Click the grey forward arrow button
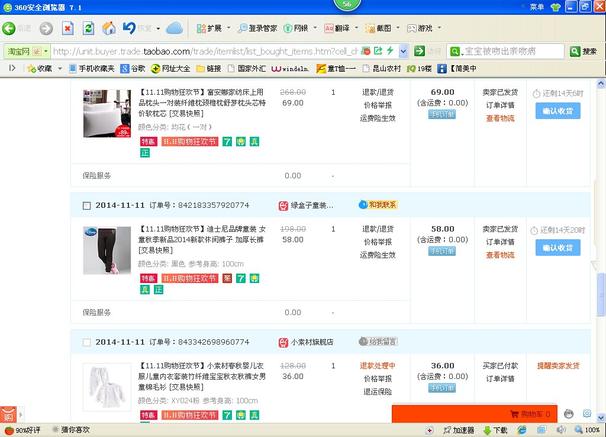This screenshot has height=437, width=606. pyautogui.click(x=46, y=28)
